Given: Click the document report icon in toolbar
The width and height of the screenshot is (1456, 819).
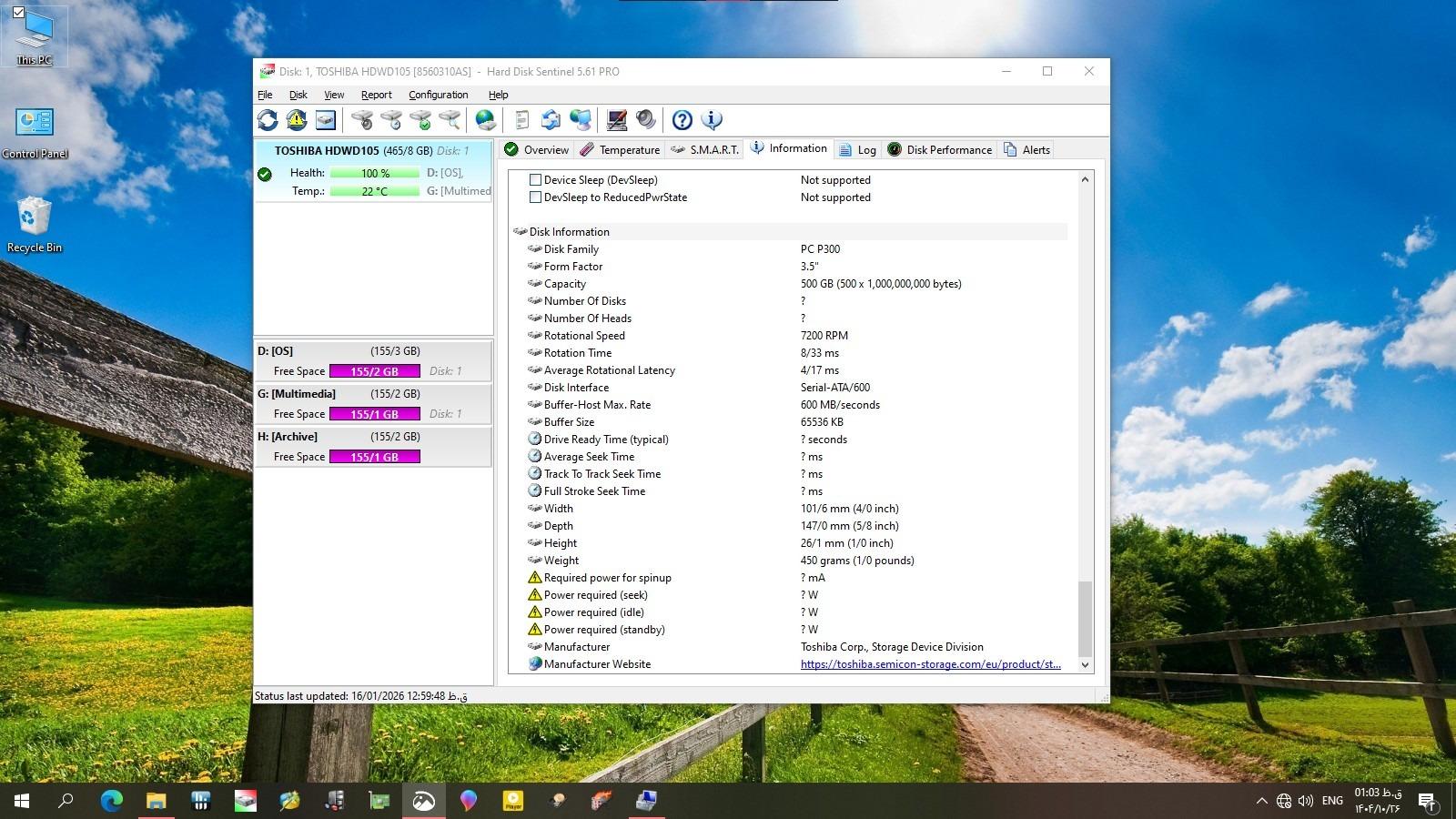Looking at the screenshot, I should [x=521, y=120].
